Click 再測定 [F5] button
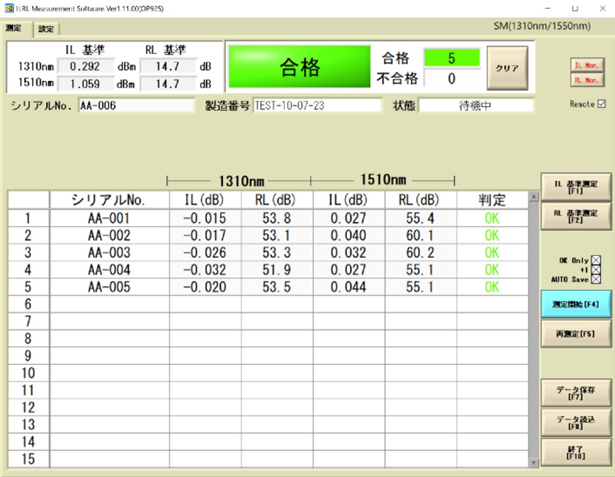The height and width of the screenshot is (477, 615). 573,332
